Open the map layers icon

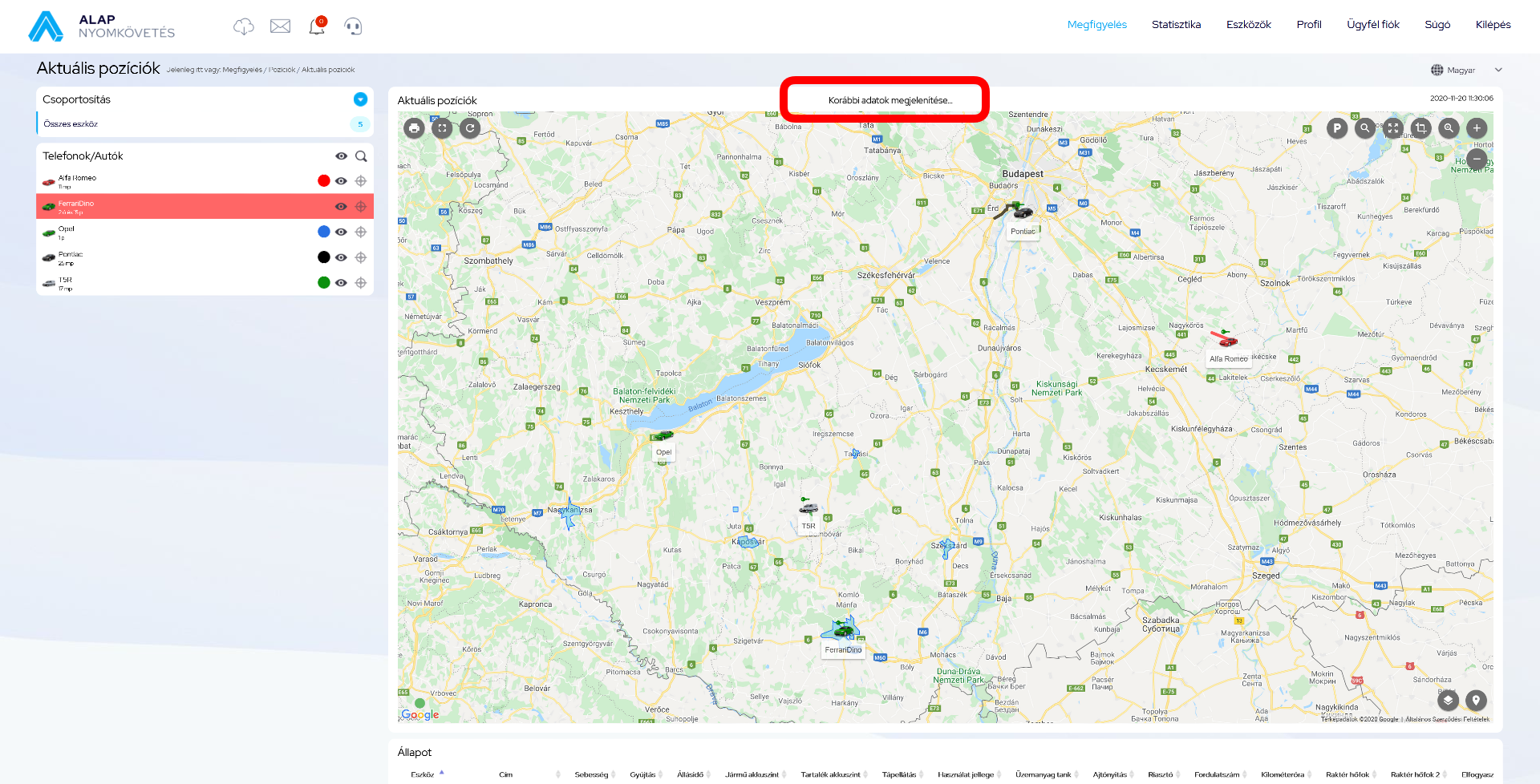click(x=1448, y=701)
